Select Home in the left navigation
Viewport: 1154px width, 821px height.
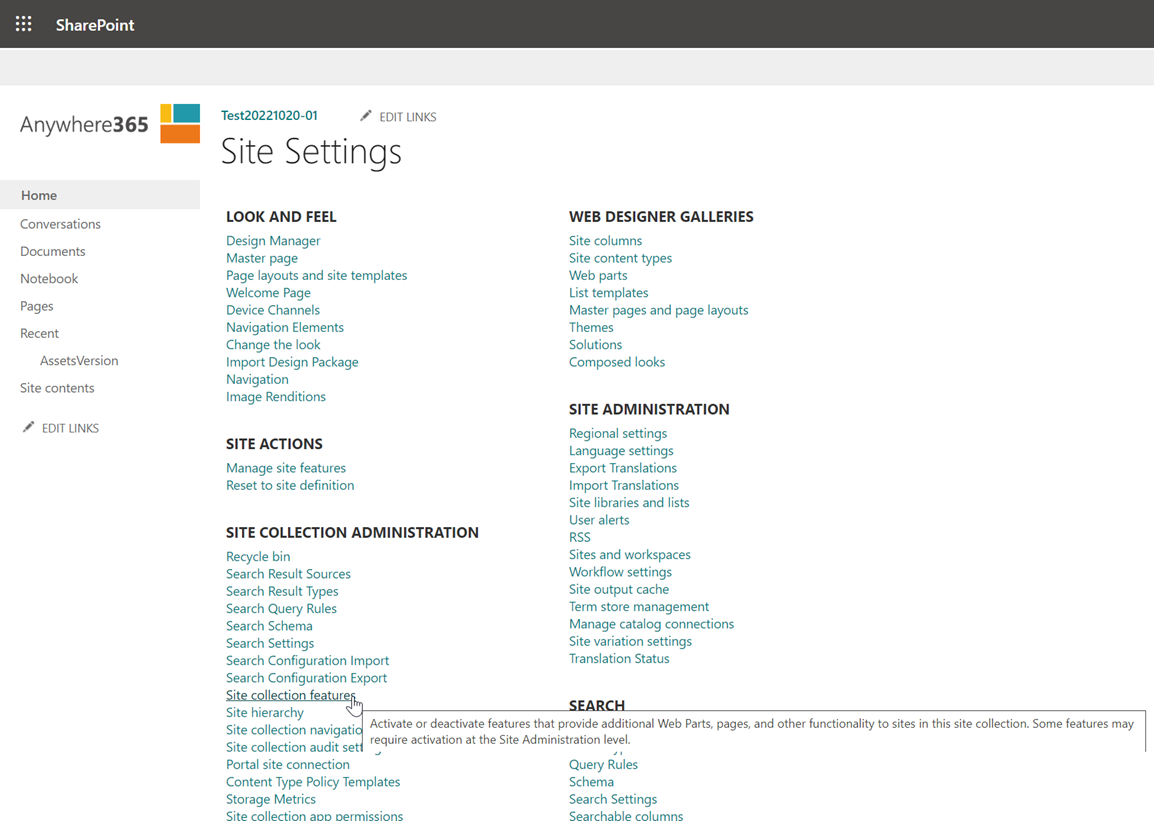click(39, 195)
